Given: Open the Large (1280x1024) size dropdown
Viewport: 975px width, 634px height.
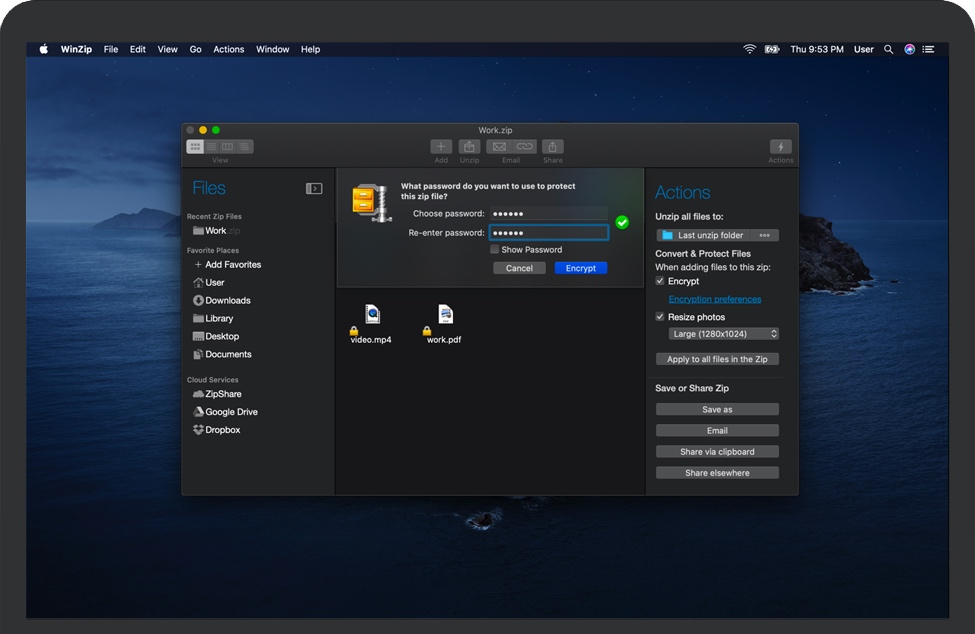Looking at the screenshot, I should pos(724,334).
